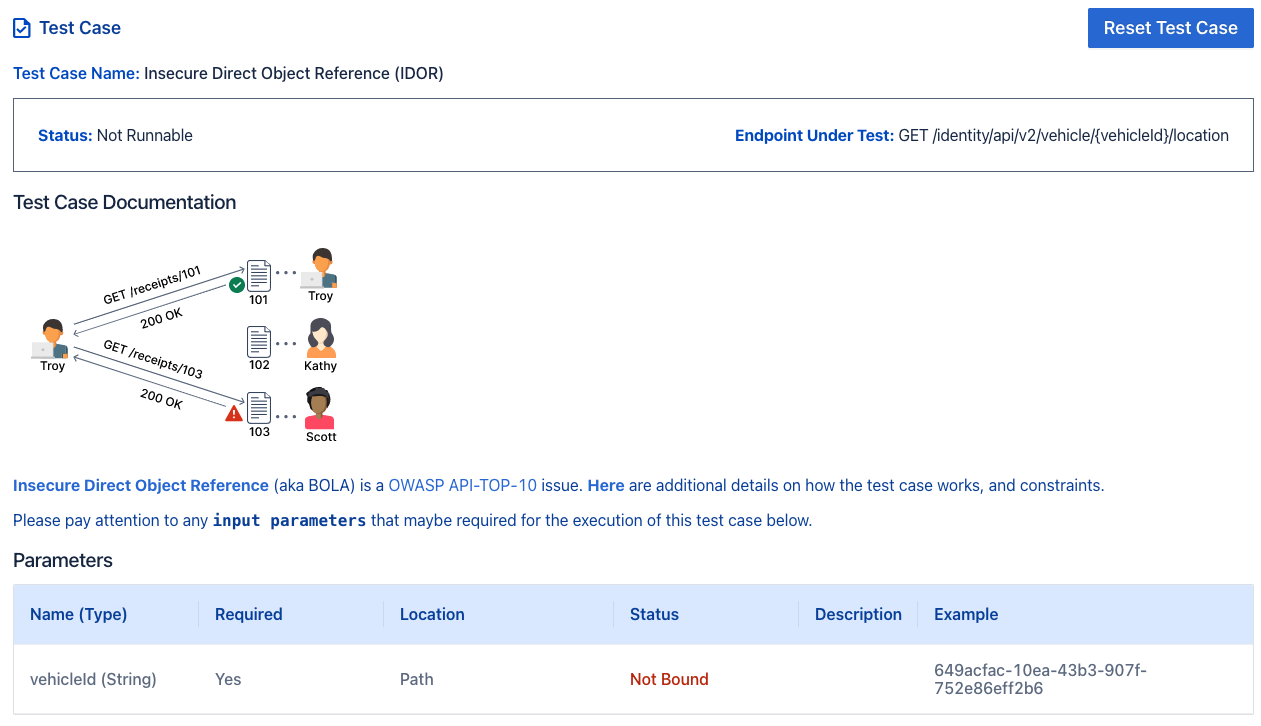Screen dimensions: 1261x726
Task: Click Scott's user avatar
Action: click(x=320, y=409)
